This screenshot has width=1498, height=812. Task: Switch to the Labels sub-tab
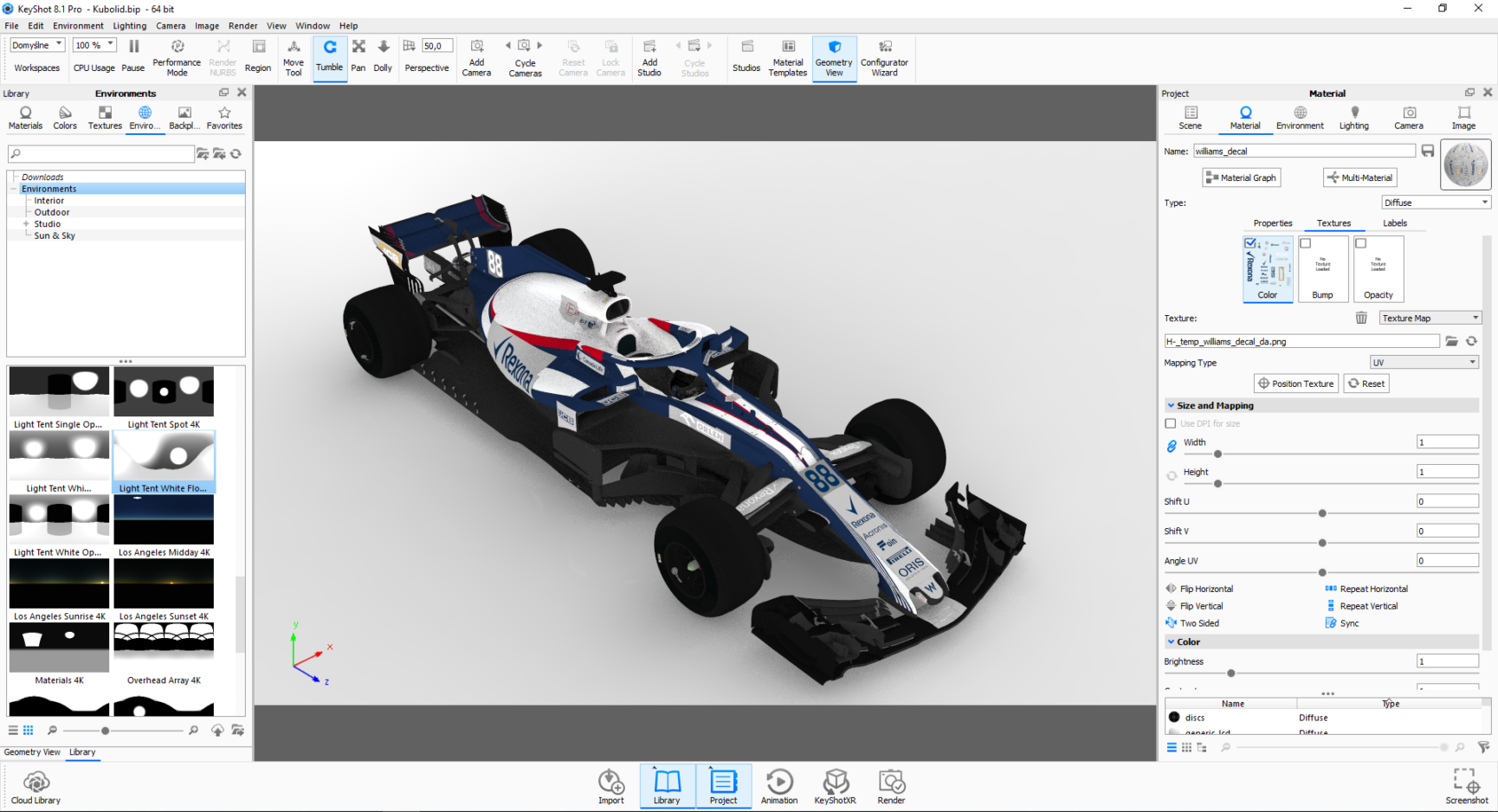click(1395, 223)
